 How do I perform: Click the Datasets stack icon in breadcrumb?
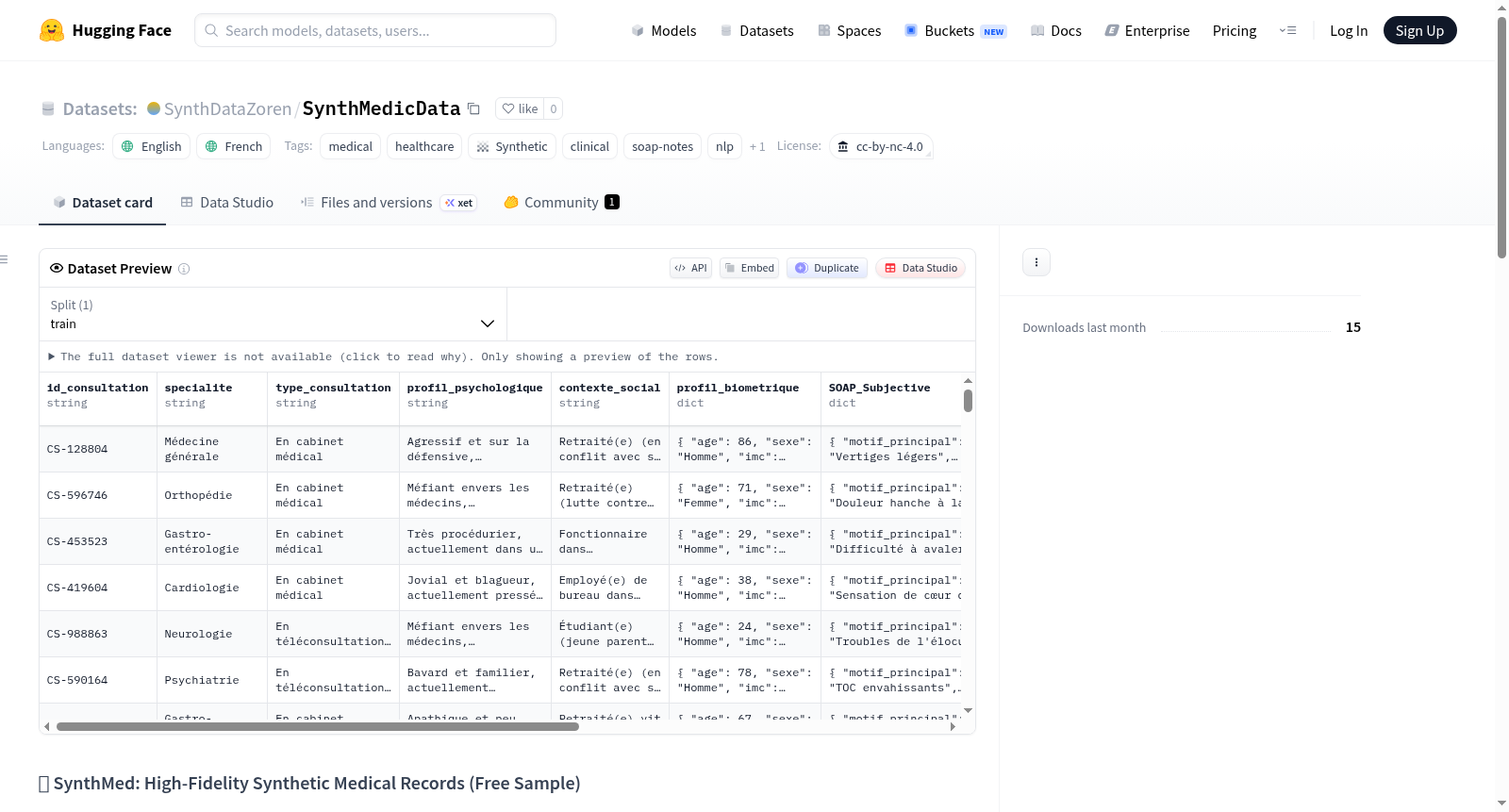point(48,109)
